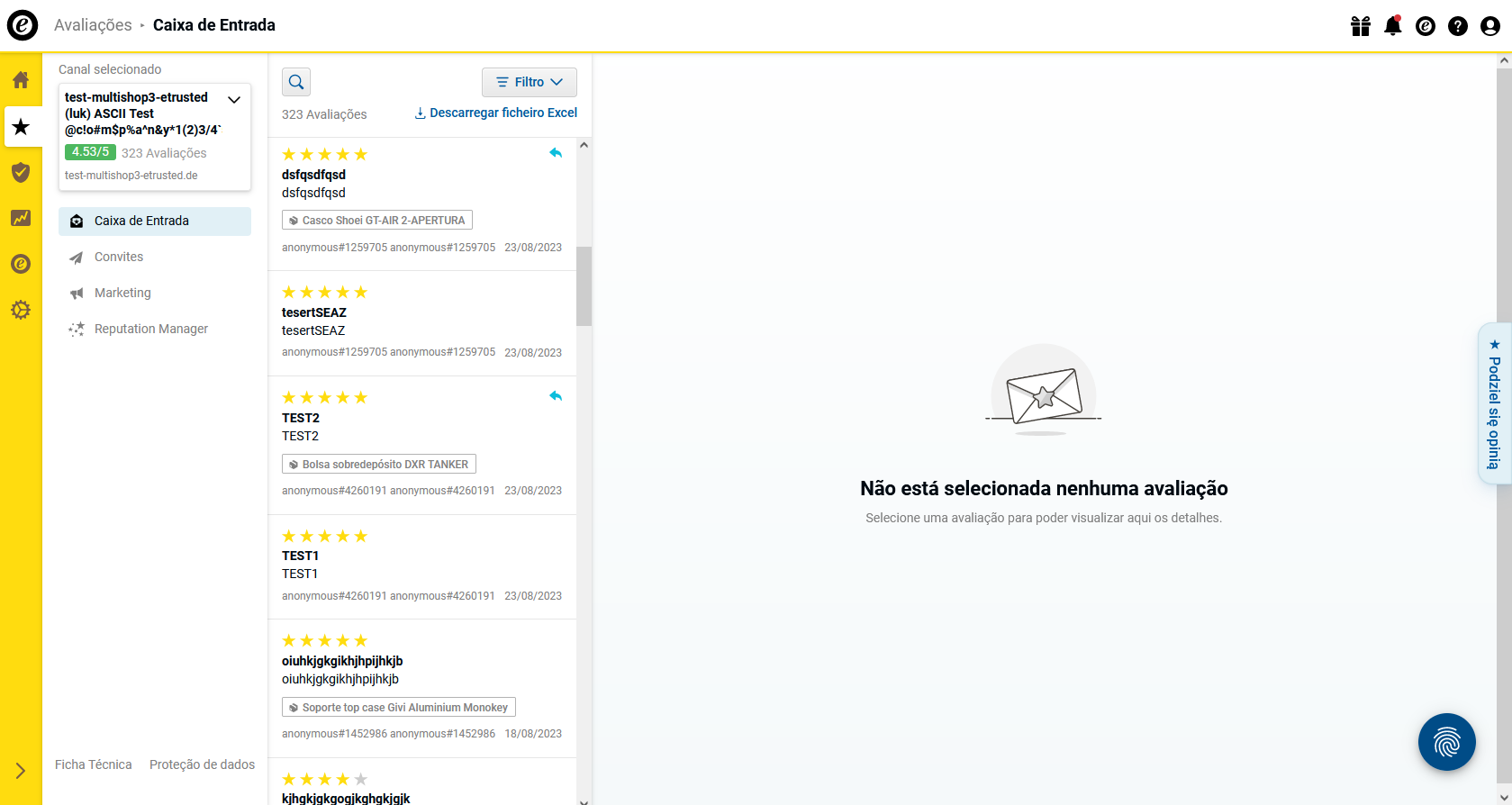Click the Reputation Manager stars icon
This screenshot has height=805, width=1512.
(x=77, y=330)
